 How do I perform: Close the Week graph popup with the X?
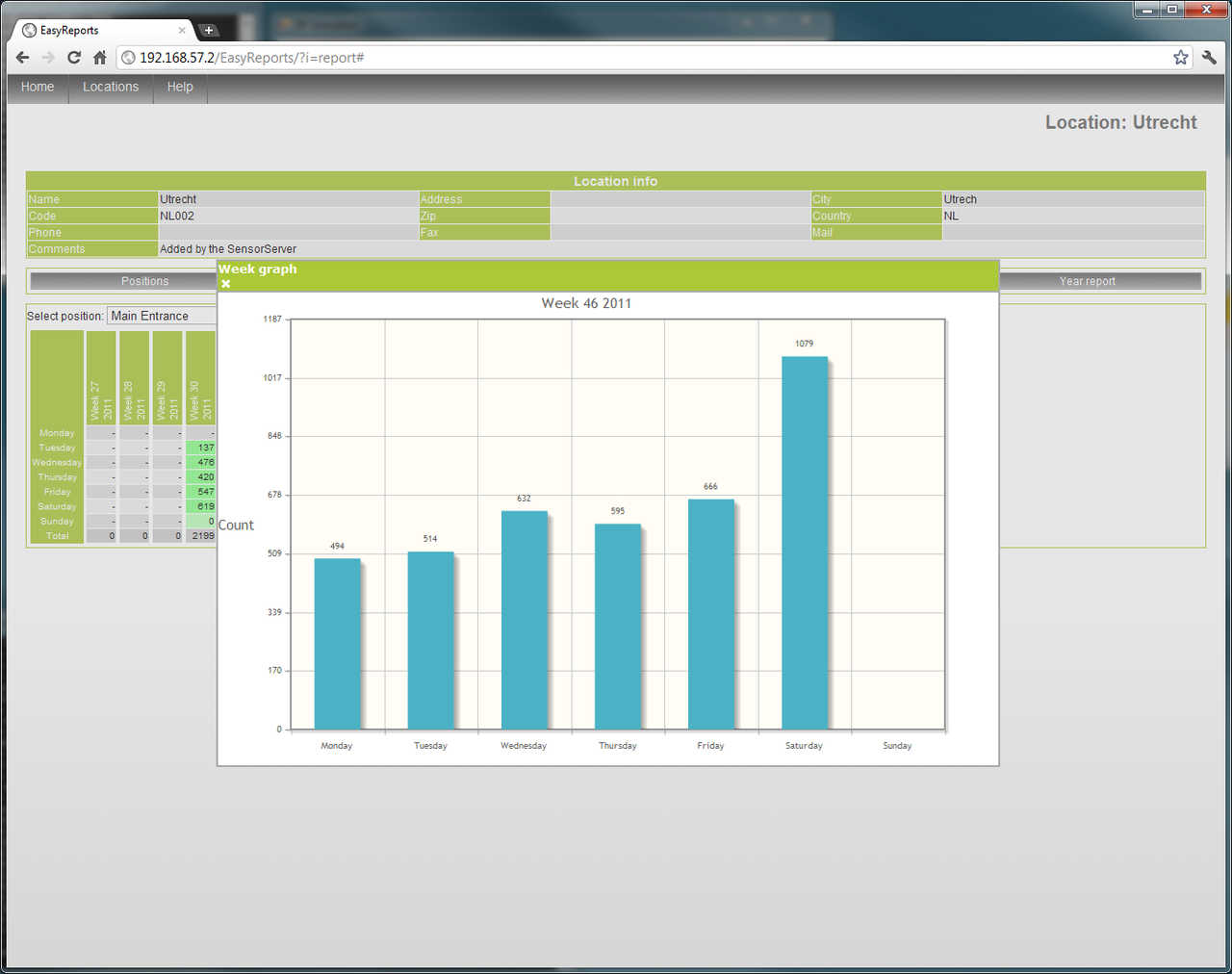[225, 283]
